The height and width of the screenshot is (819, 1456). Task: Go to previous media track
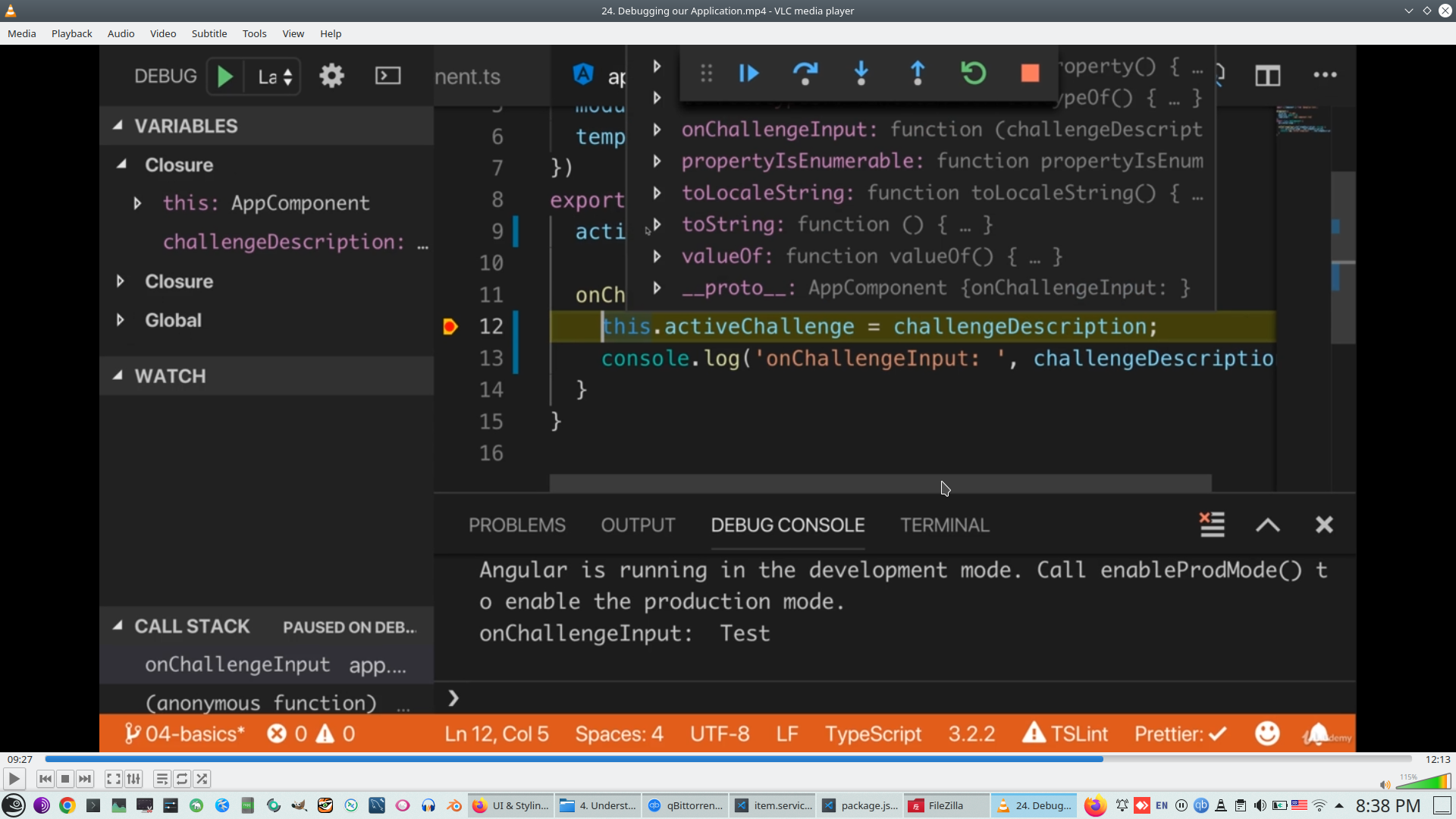(45, 779)
